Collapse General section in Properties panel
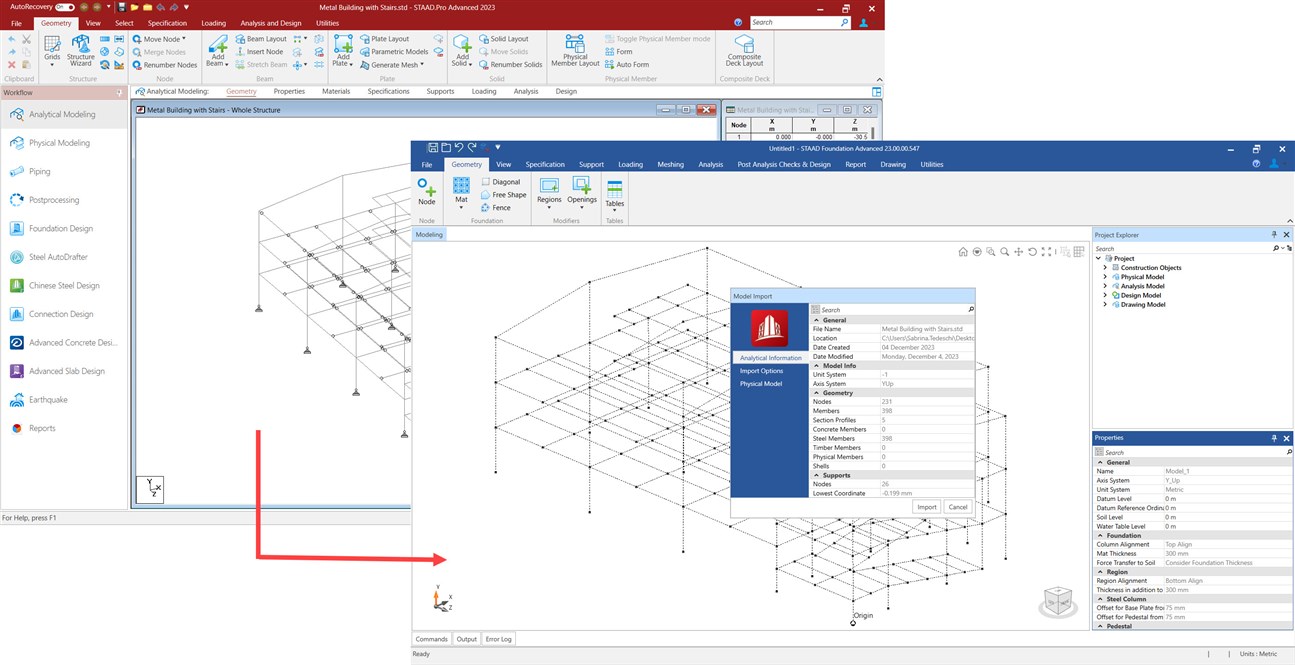The image size is (1295, 665). (1100, 462)
